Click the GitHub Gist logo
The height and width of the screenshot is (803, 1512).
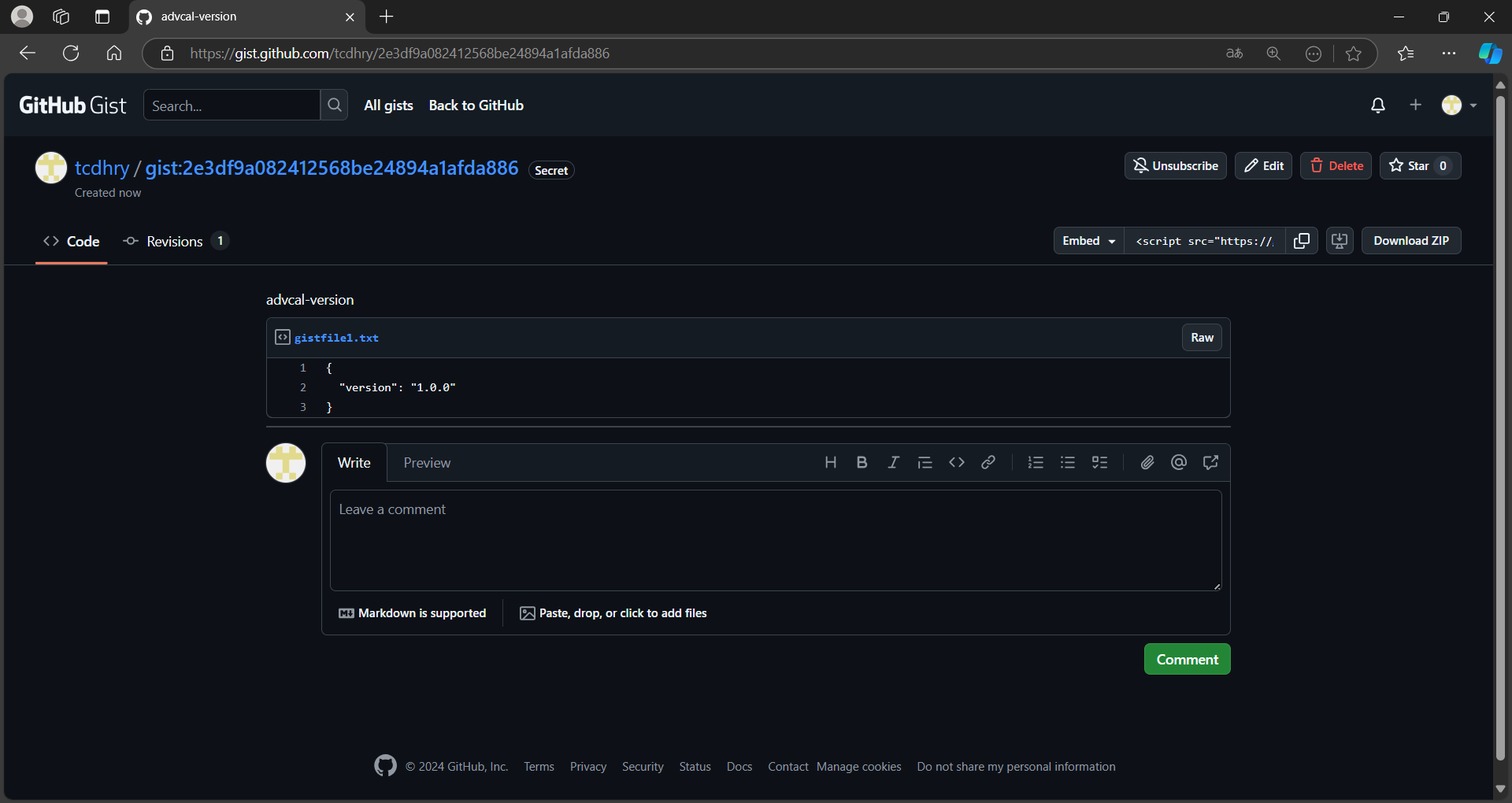[x=72, y=105]
